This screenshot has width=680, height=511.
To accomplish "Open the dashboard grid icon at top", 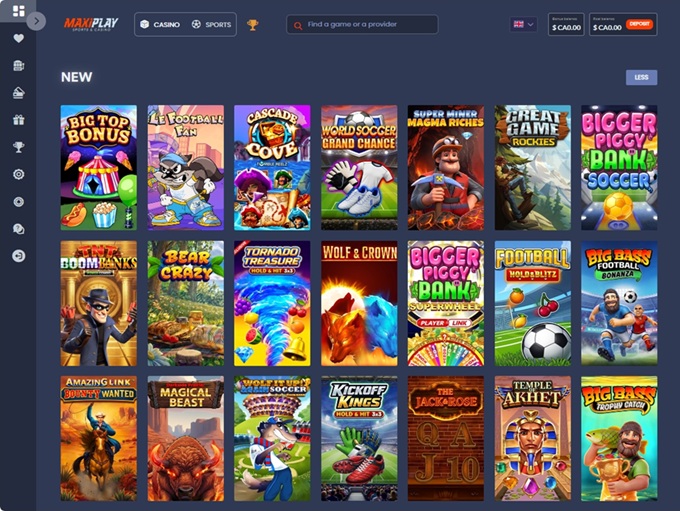I will click(18, 11).
